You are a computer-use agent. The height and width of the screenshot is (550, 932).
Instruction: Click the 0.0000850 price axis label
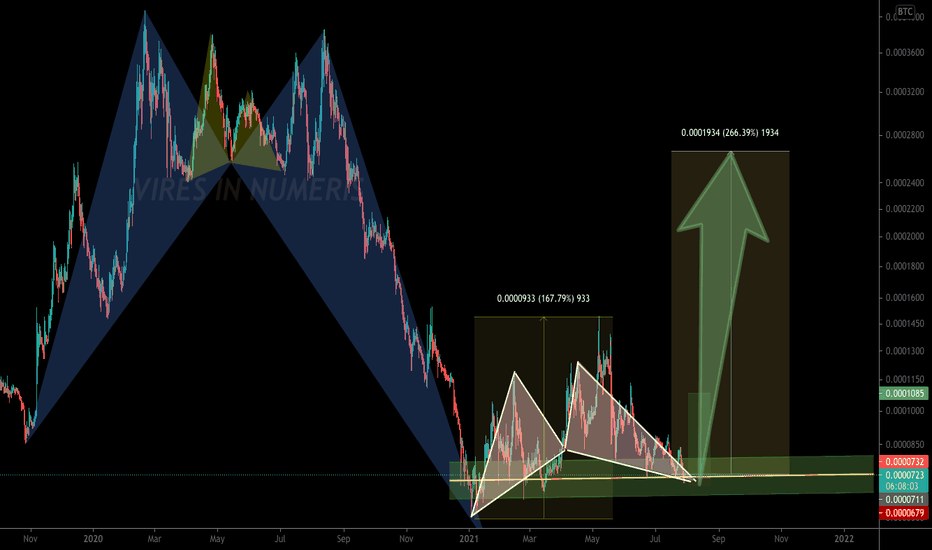(905, 445)
